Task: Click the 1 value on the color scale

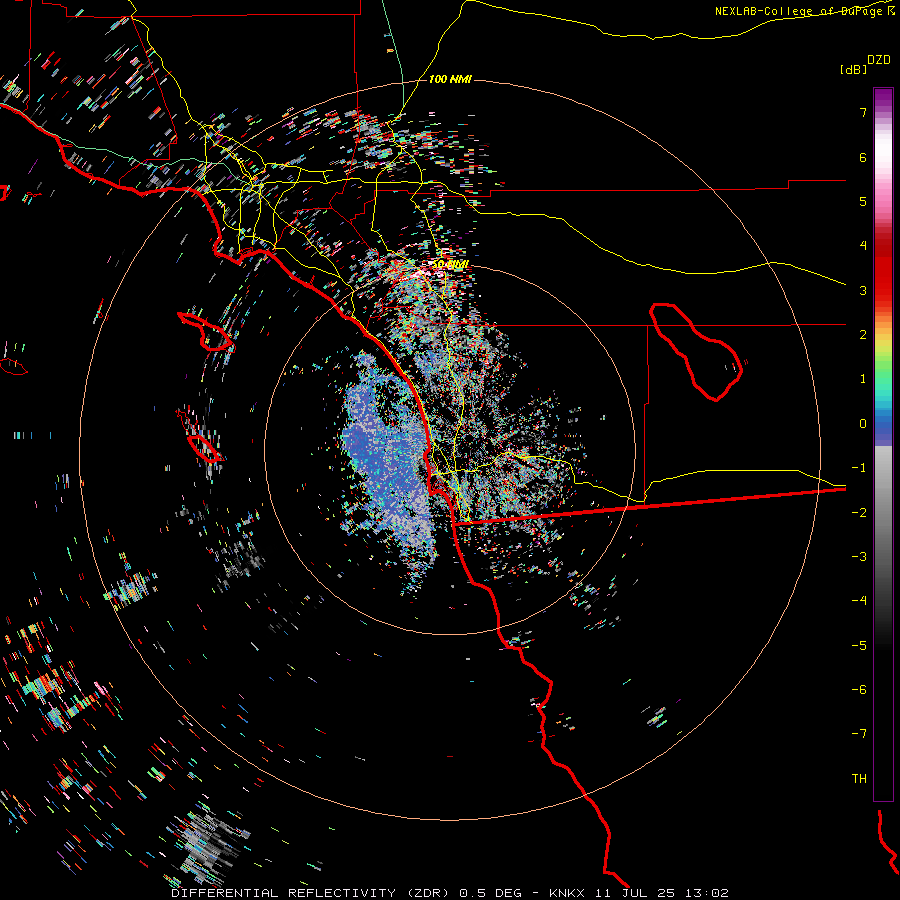Action: click(x=863, y=379)
